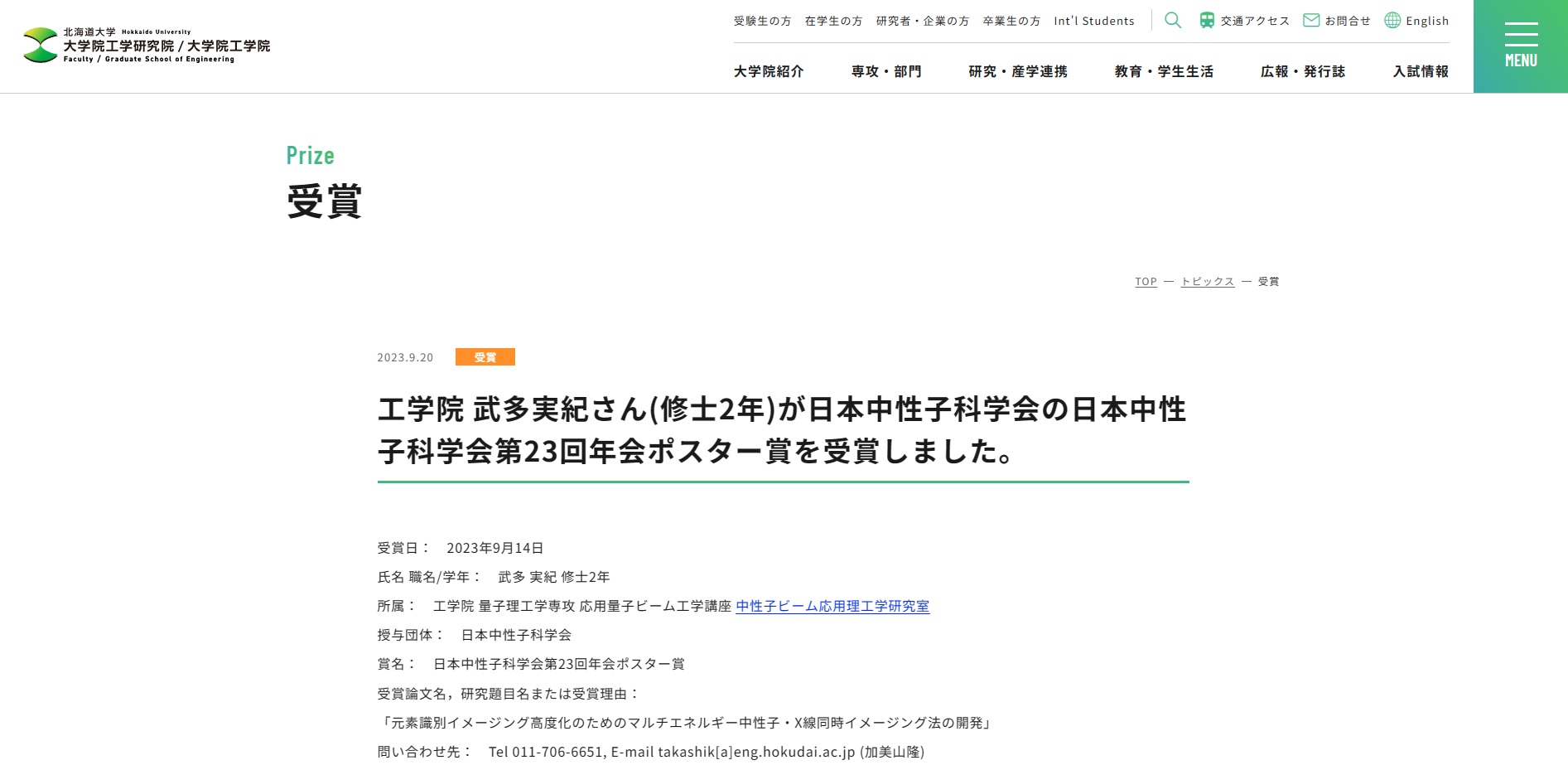
Task: Click the article title about 武多実紀さん
Action: 783,430
